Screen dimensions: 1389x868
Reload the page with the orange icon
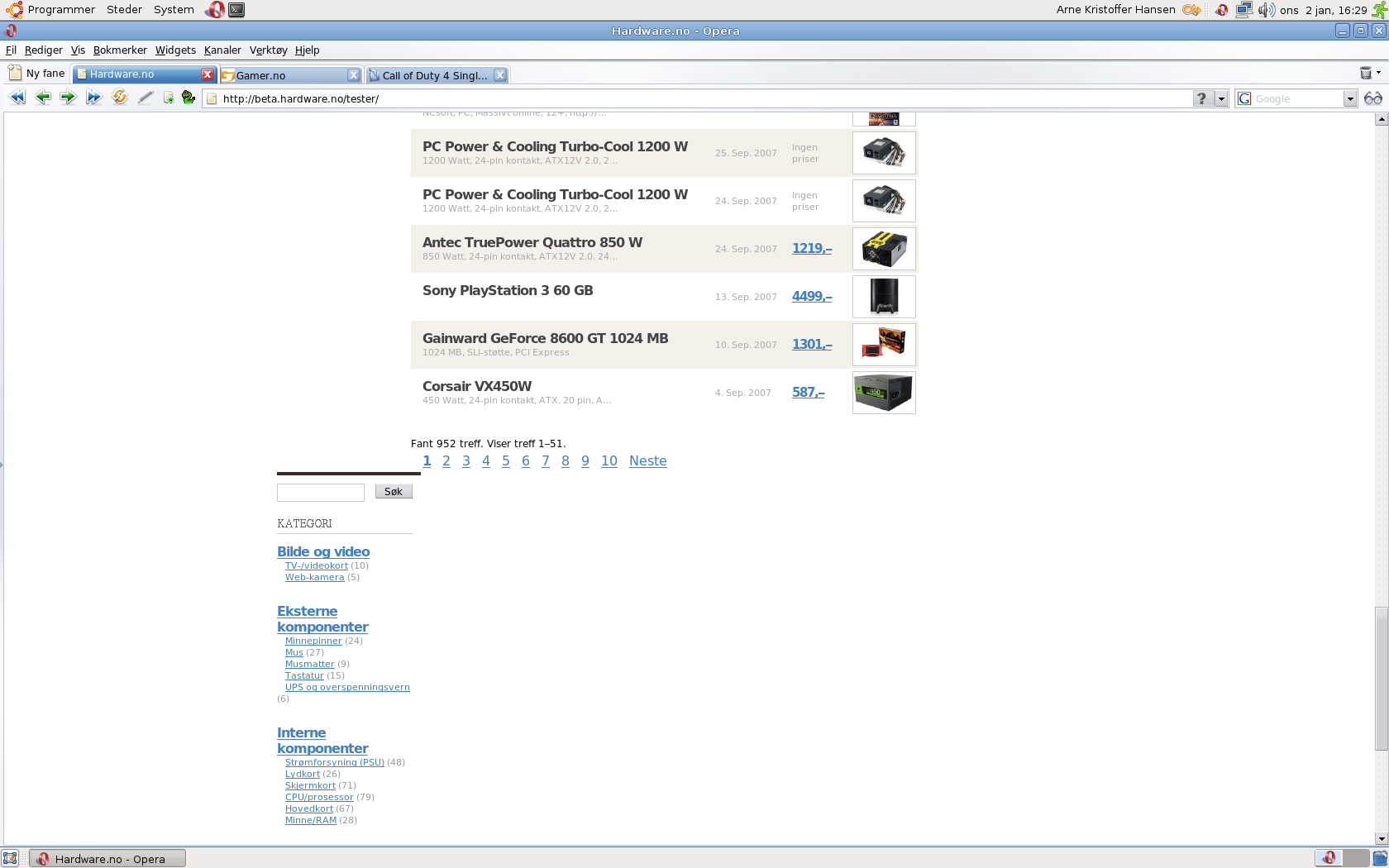120,98
